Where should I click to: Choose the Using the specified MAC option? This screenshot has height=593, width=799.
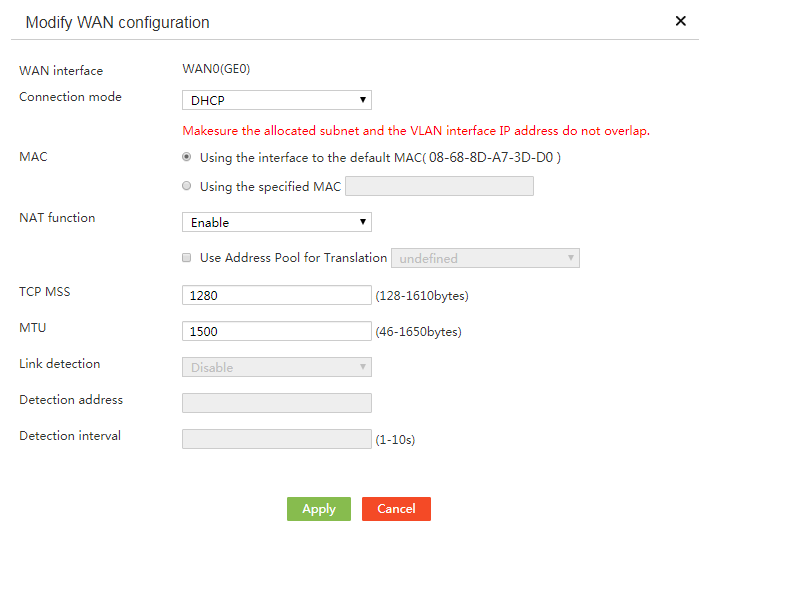187,186
